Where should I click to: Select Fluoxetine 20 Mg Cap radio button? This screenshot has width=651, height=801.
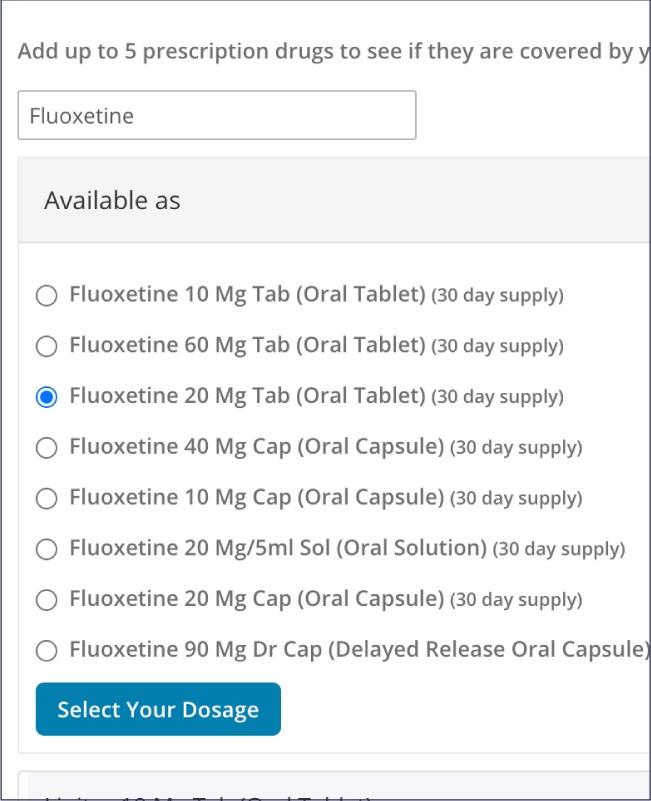(x=47, y=600)
